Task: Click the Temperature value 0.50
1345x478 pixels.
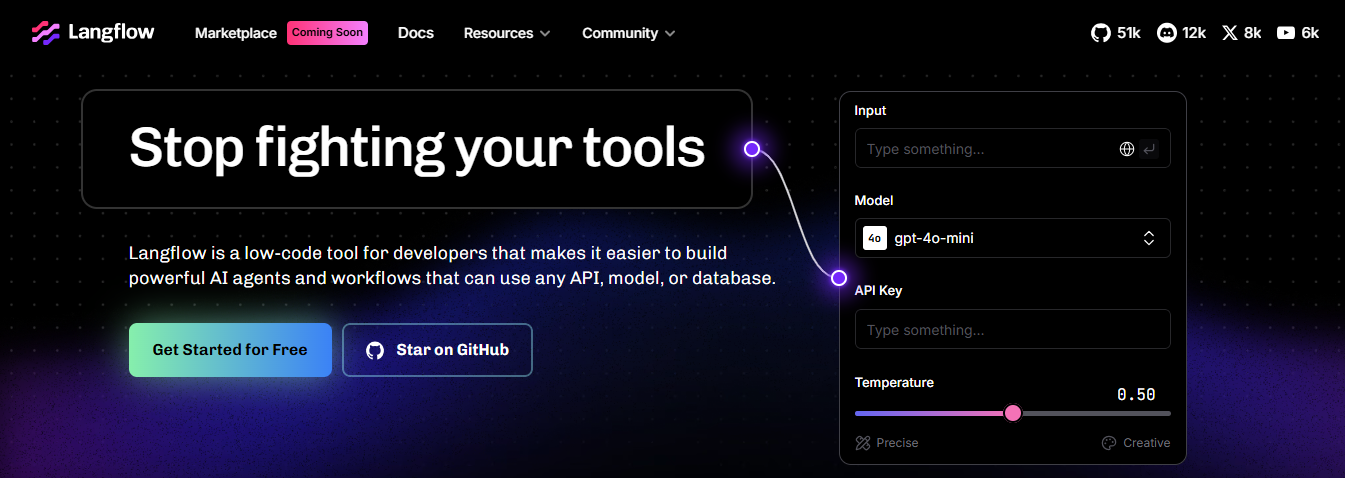Action: (x=1136, y=395)
